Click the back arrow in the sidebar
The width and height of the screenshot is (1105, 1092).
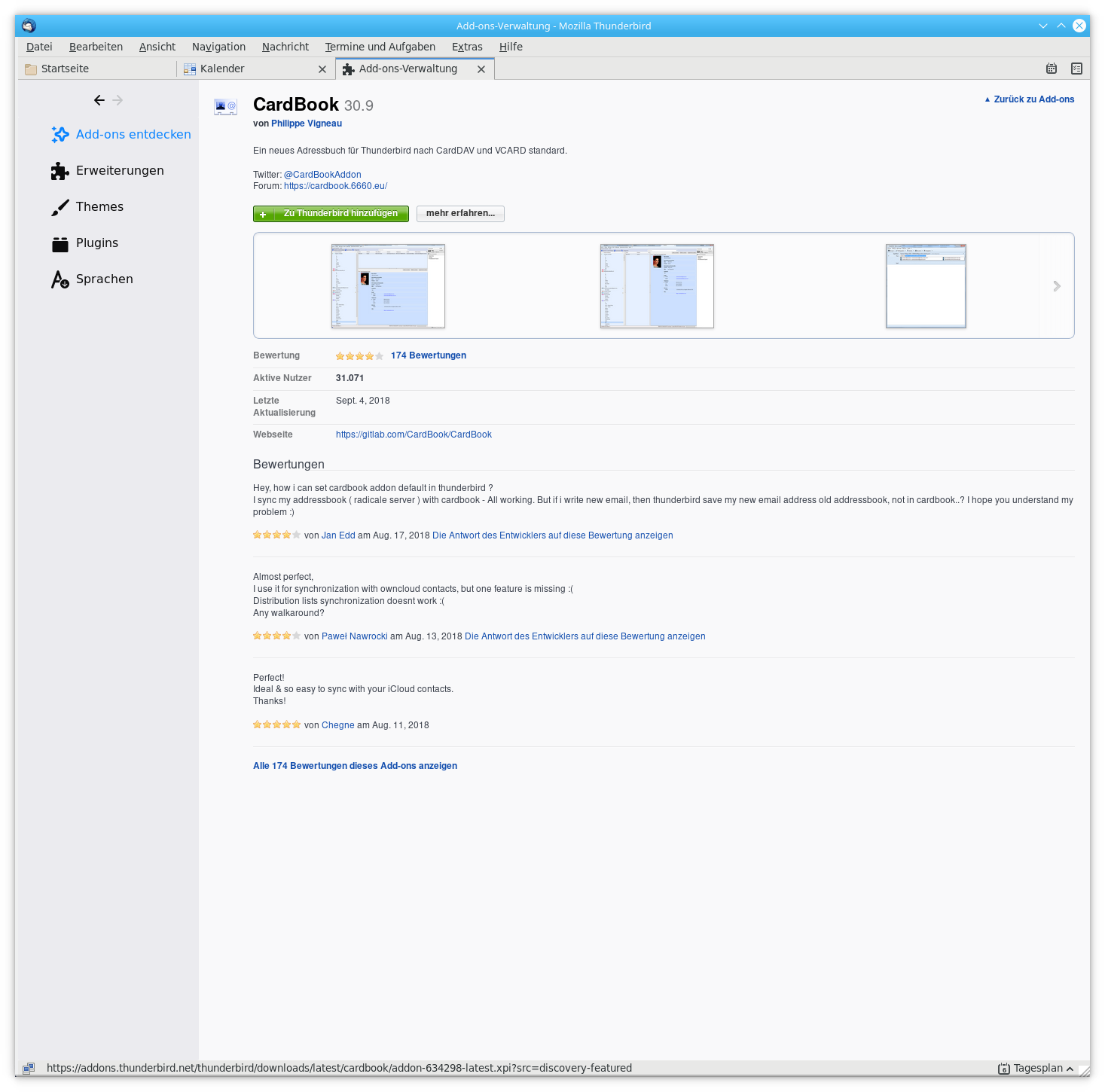pyautogui.click(x=99, y=100)
